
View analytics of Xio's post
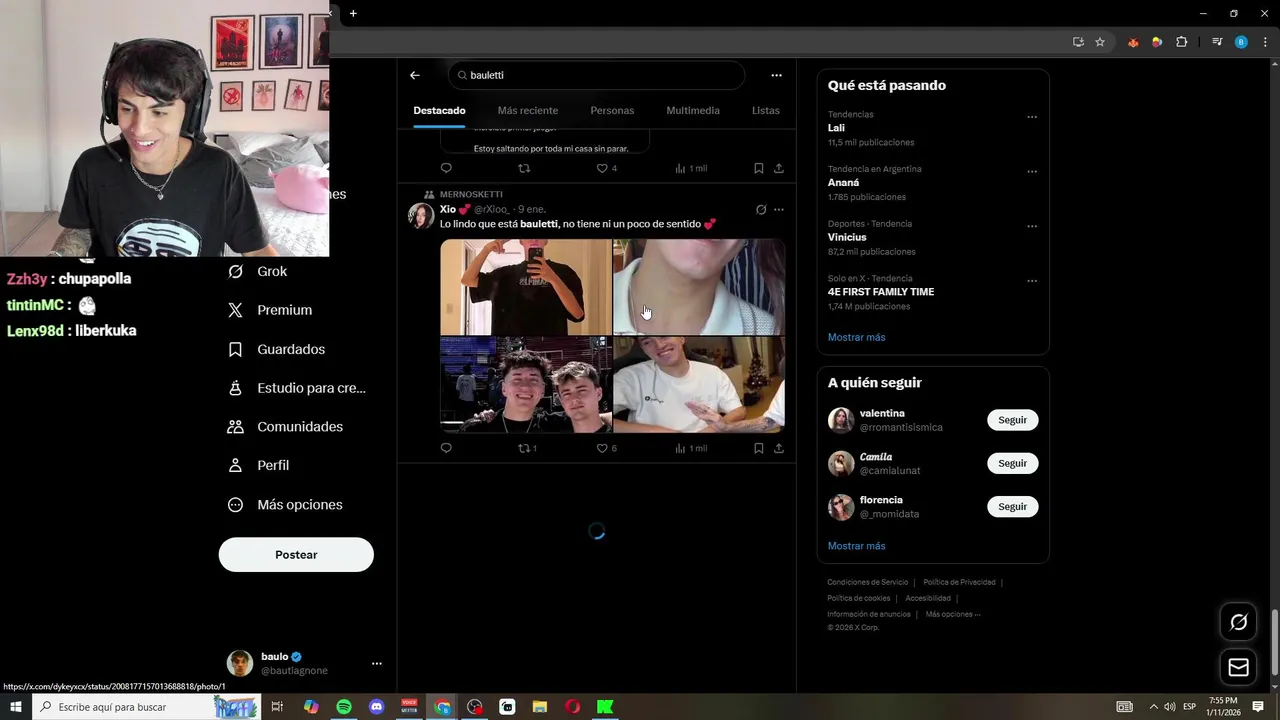691,448
